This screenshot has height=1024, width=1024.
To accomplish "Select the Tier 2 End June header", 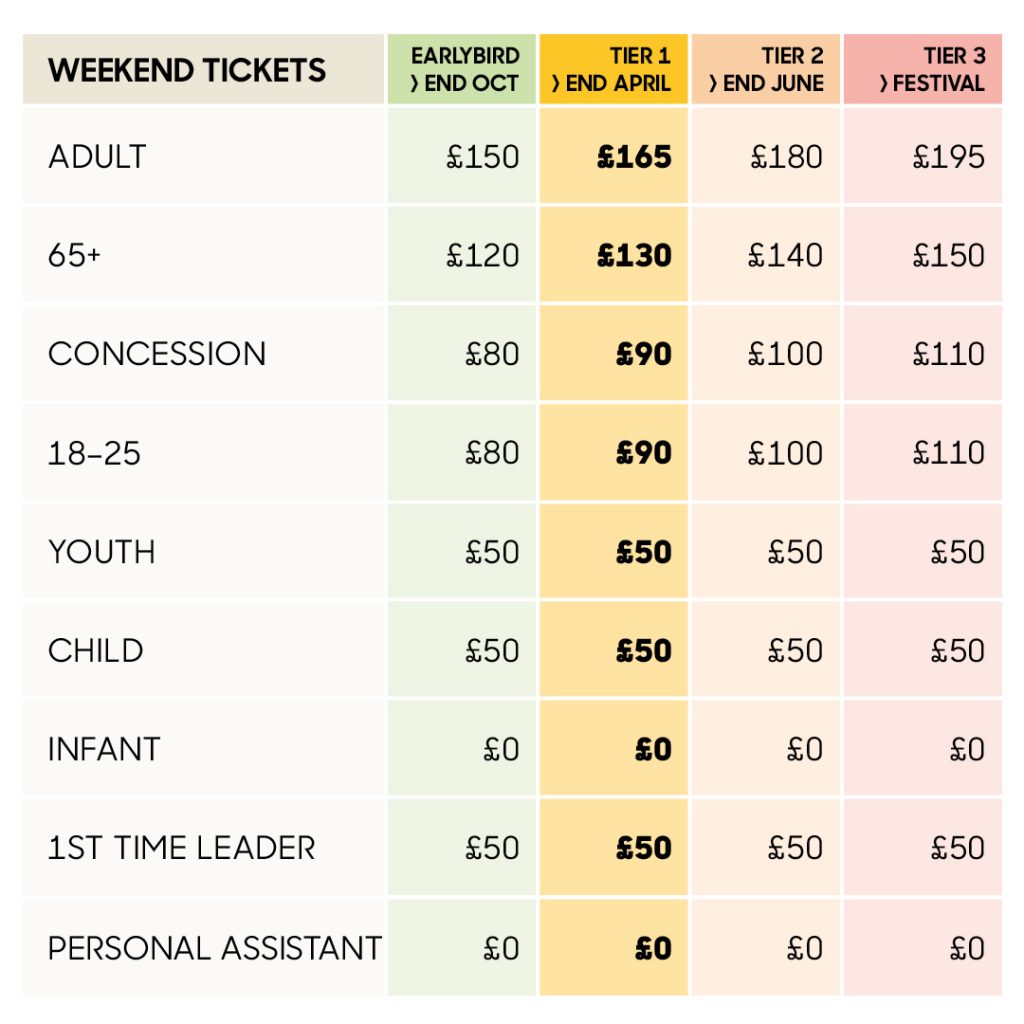I will click(x=765, y=69).
